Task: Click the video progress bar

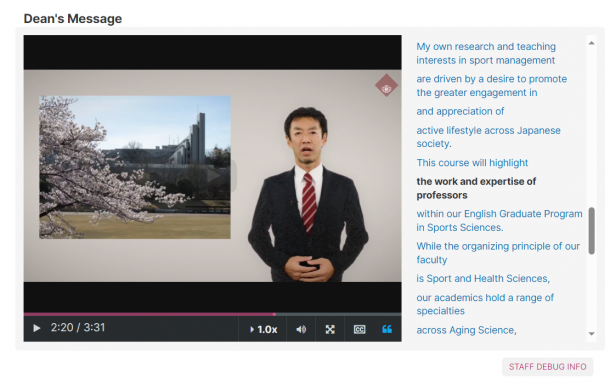Action: coord(212,314)
